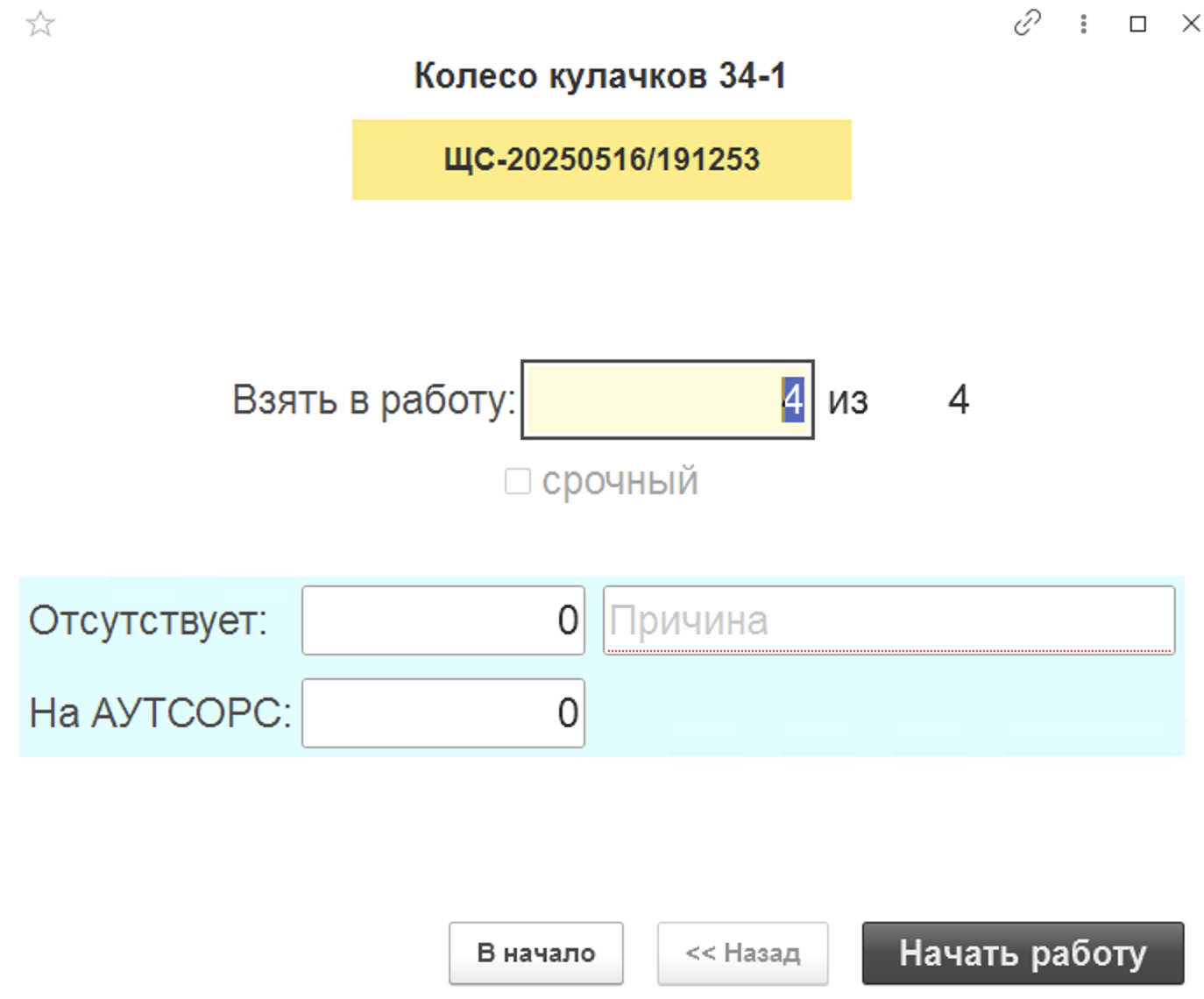Maximize the dialog window
Viewport: 1204px width, 999px height.
coord(1137,24)
